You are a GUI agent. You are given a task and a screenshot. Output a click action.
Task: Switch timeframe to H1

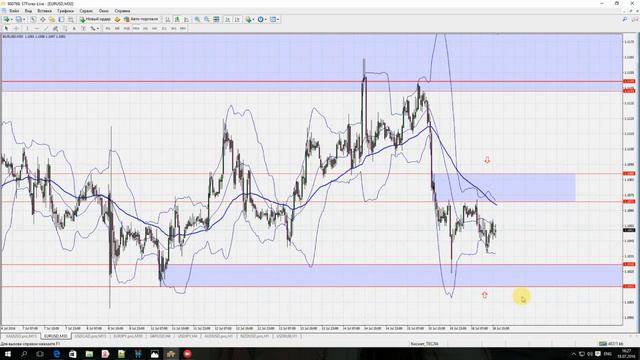pyautogui.click(x=145, y=29)
